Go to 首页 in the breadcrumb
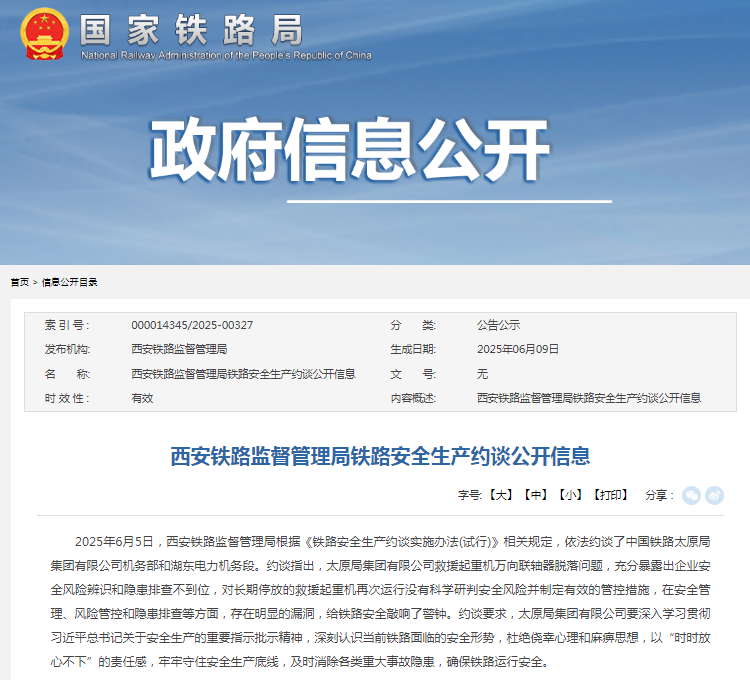This screenshot has width=750, height=680. pyautogui.click(x=19, y=282)
